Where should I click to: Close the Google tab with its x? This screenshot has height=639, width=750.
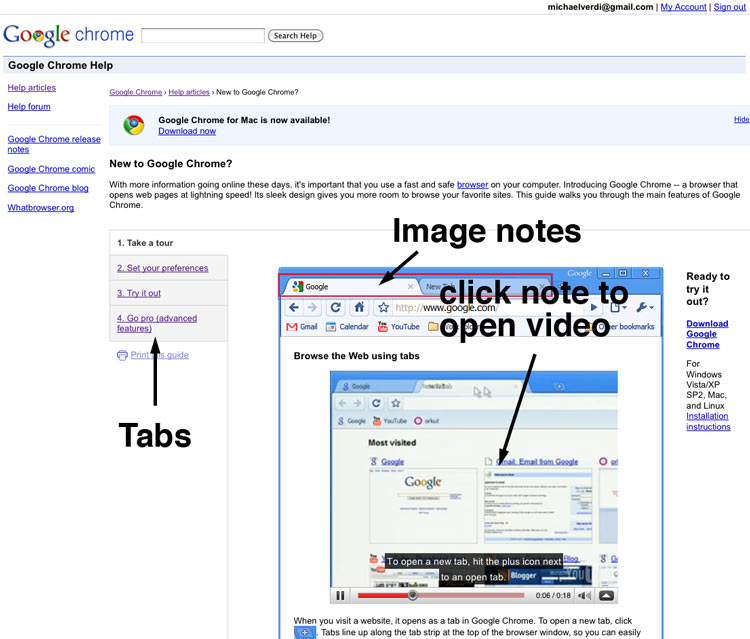coord(410,286)
